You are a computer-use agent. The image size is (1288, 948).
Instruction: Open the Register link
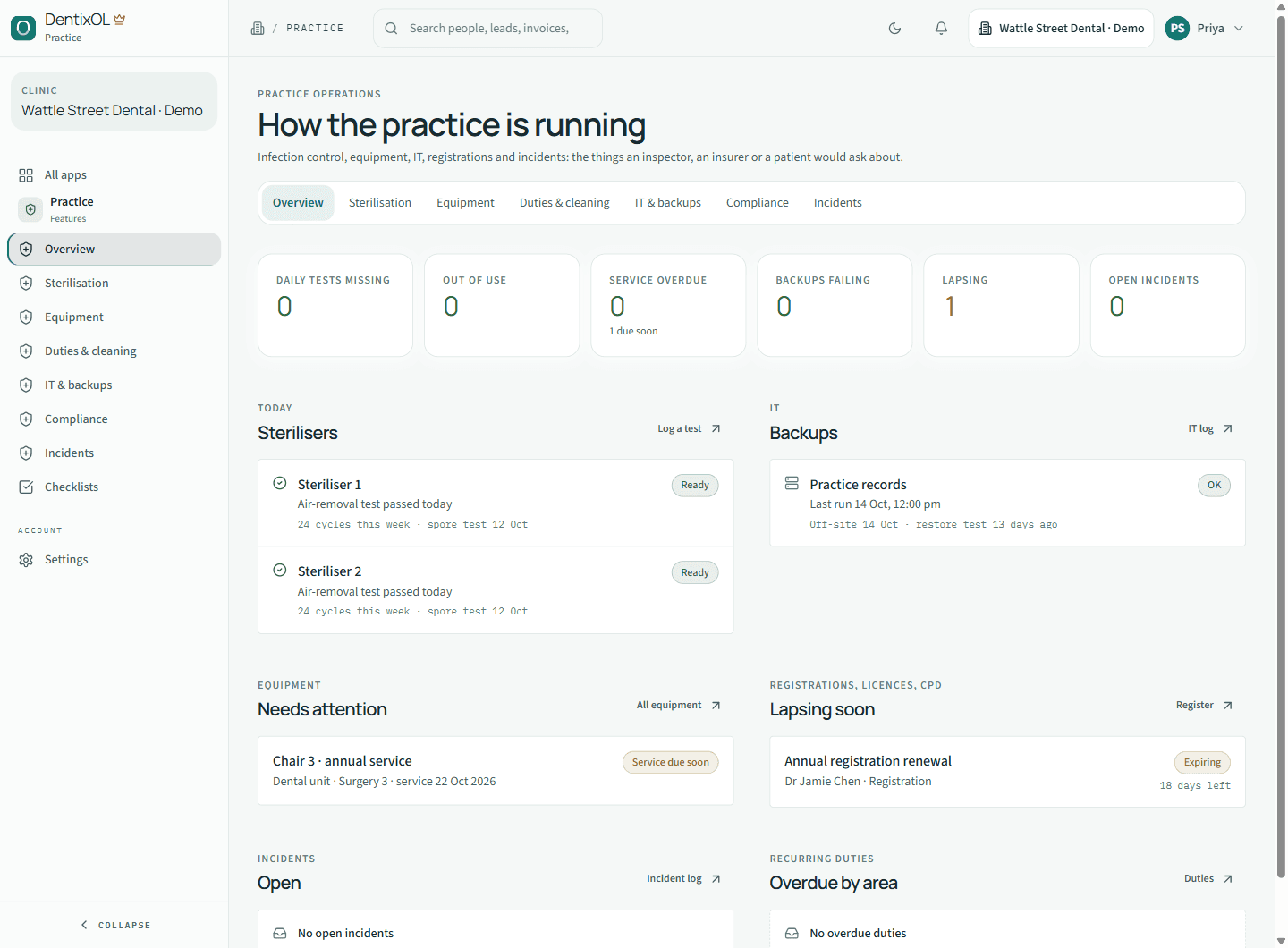1205,706
